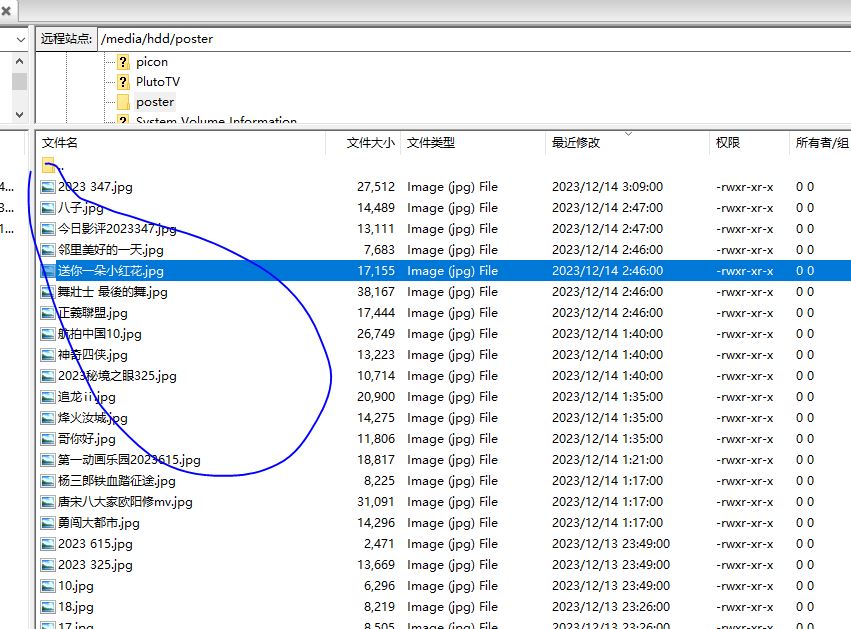Select file 2023 347.jpg

click(95, 187)
